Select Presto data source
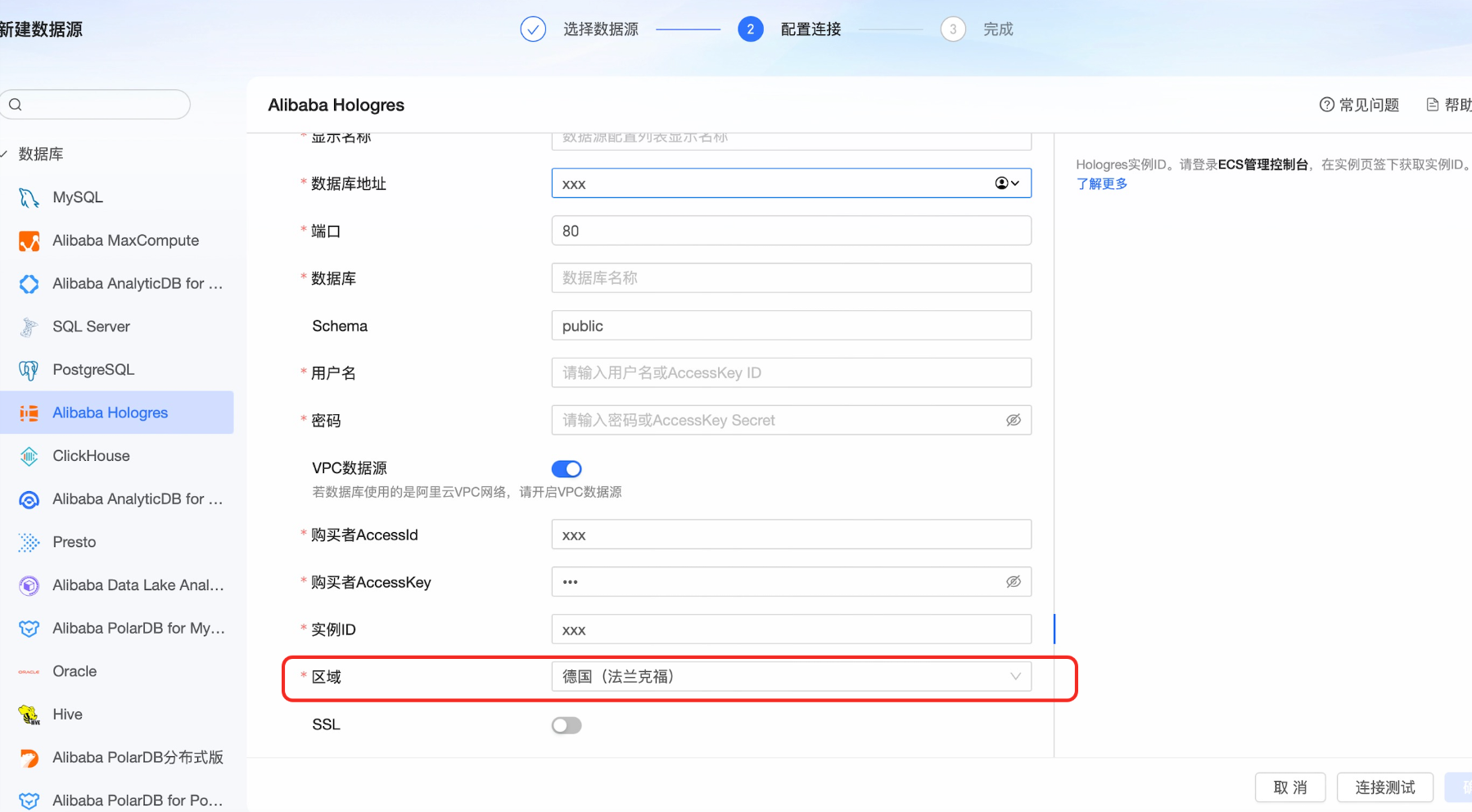This screenshot has width=1472, height=812. 116,542
